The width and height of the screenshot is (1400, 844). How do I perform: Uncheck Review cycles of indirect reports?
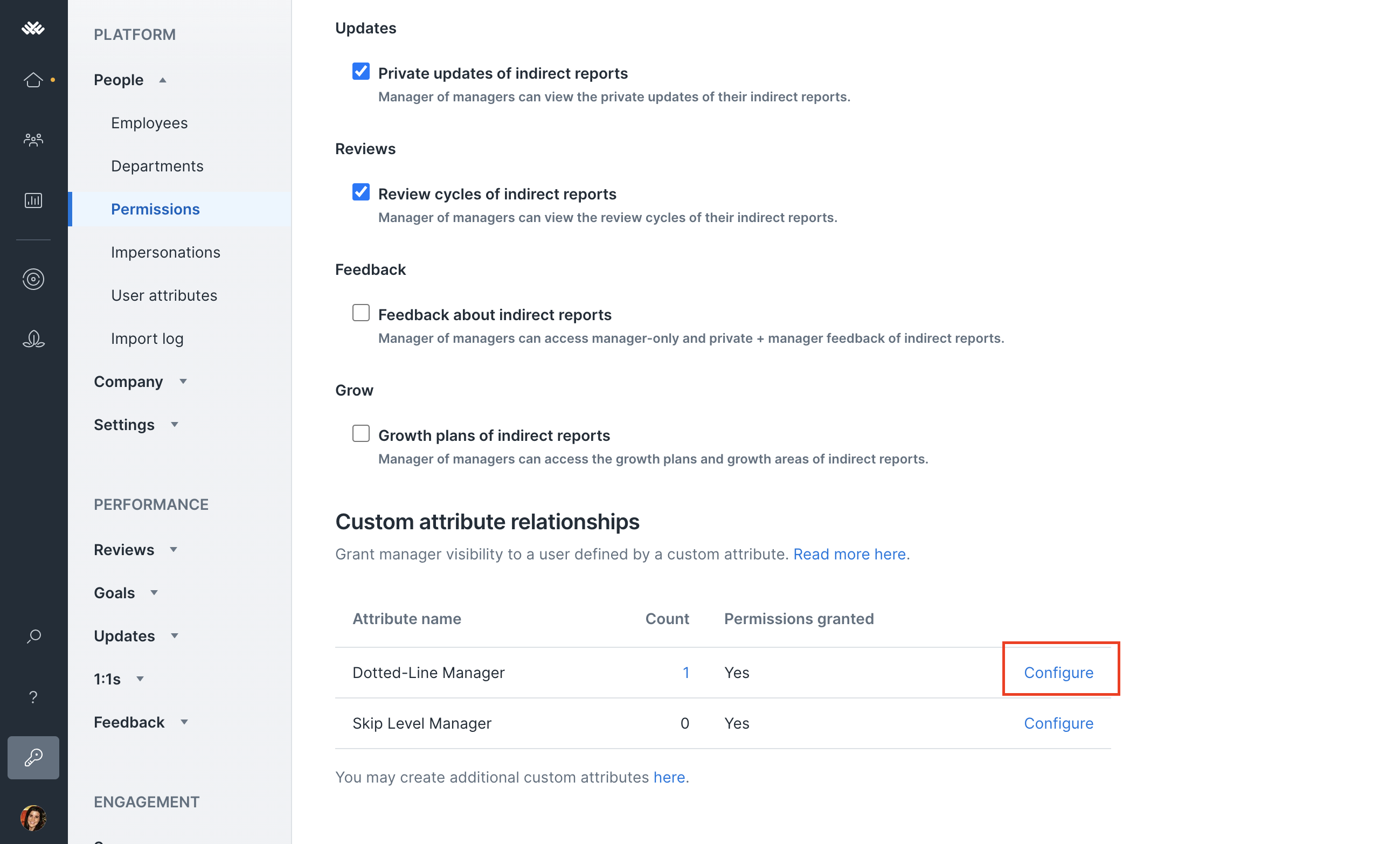[361, 192]
